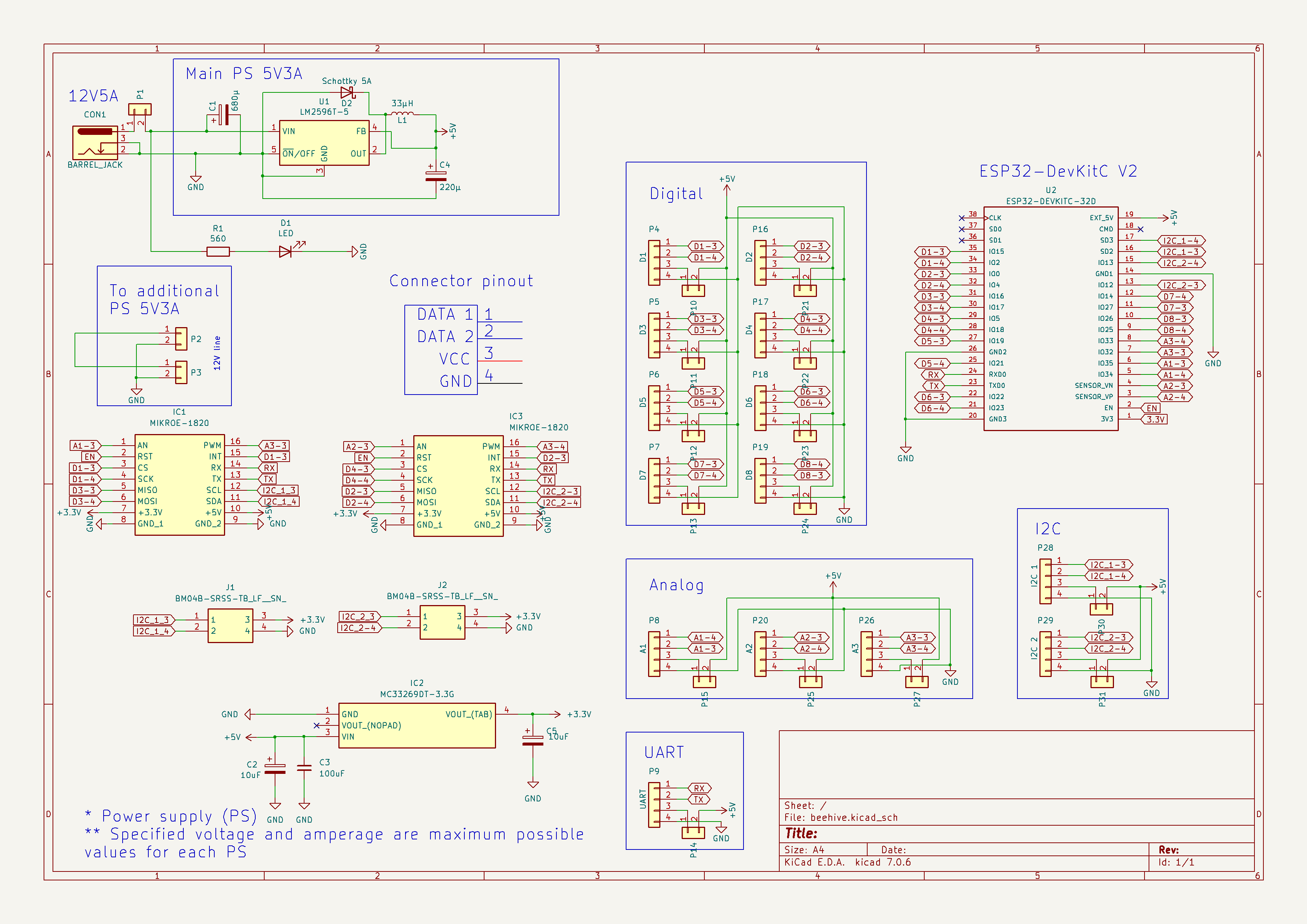Select the LM2596T-5 regulator U1 block
Image resolution: width=1307 pixels, height=924 pixels.
pos(324,143)
